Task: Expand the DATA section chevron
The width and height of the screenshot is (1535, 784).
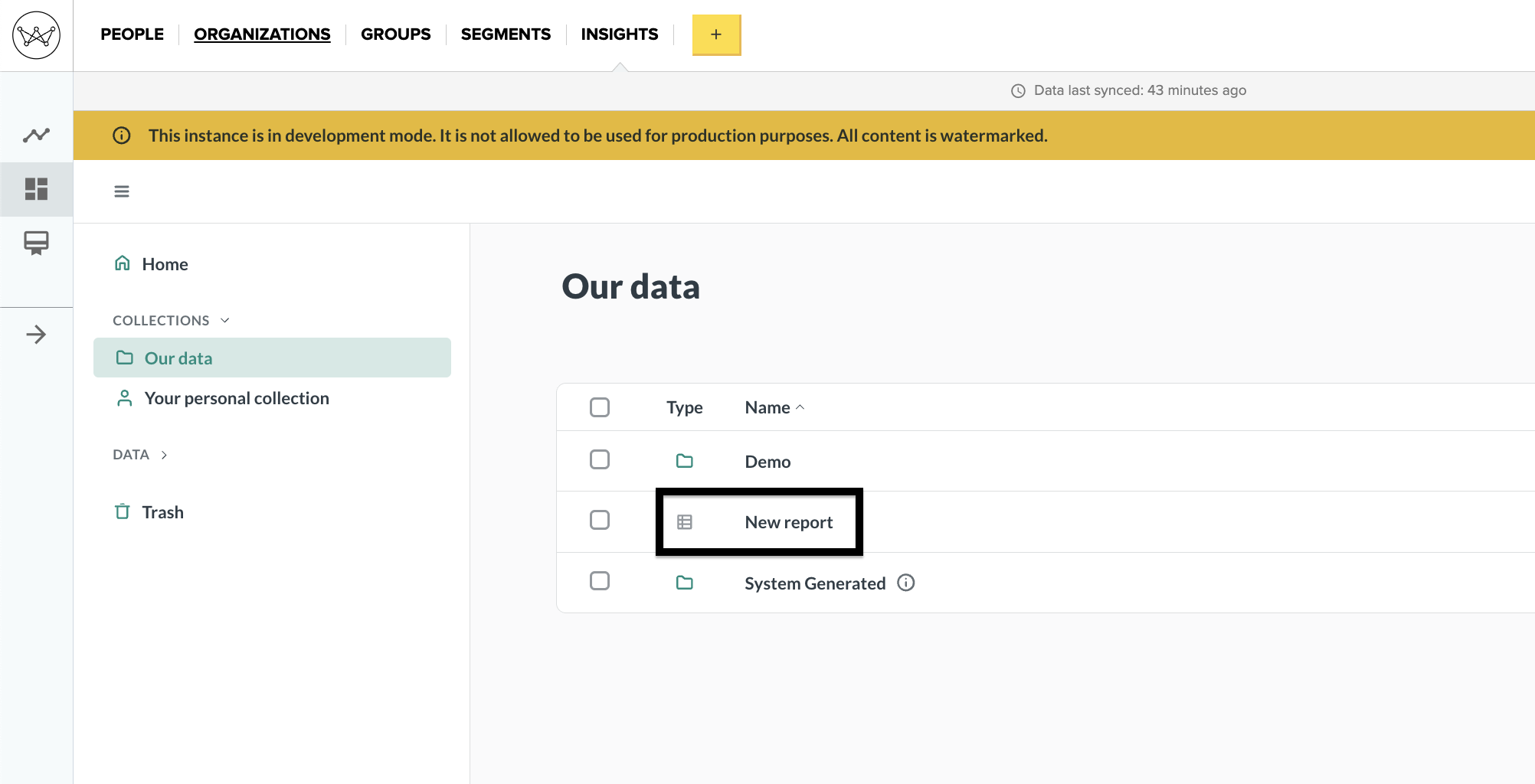Action: (x=164, y=455)
